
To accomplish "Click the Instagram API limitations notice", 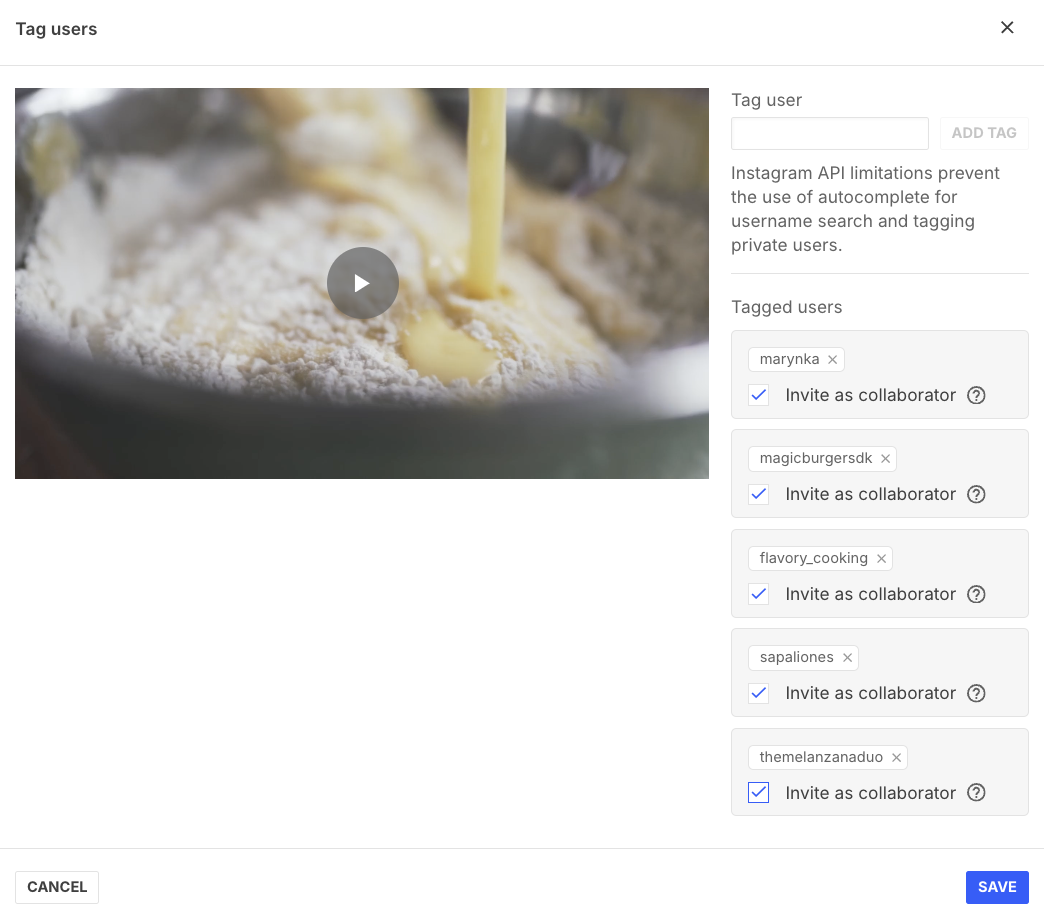I will (865, 209).
